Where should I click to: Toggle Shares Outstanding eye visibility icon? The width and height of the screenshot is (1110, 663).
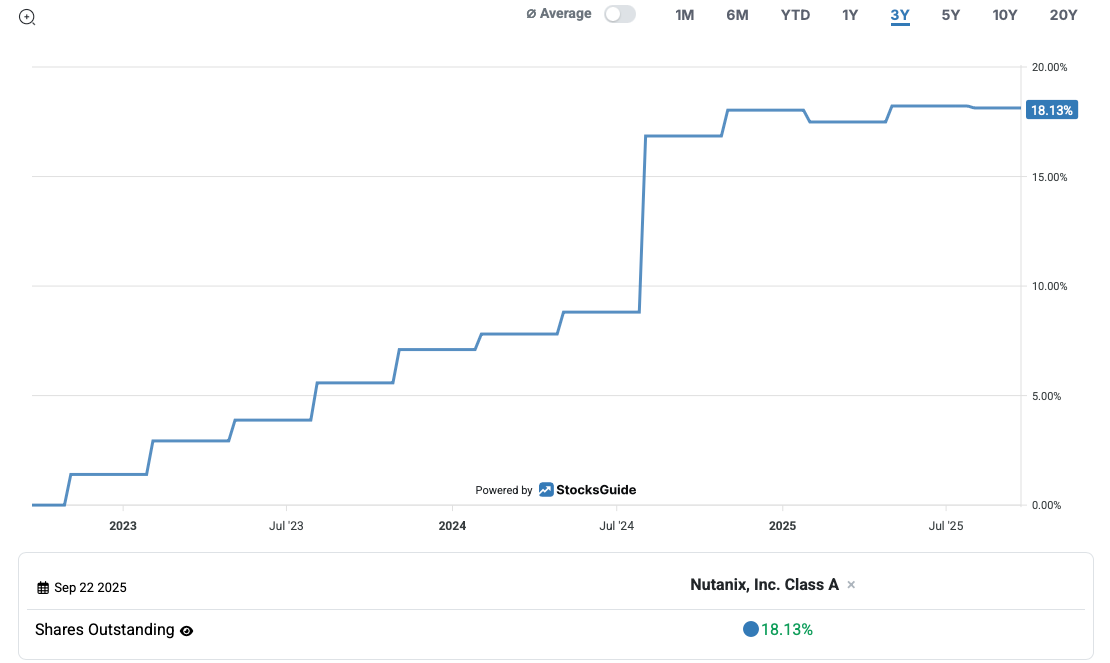(186, 631)
